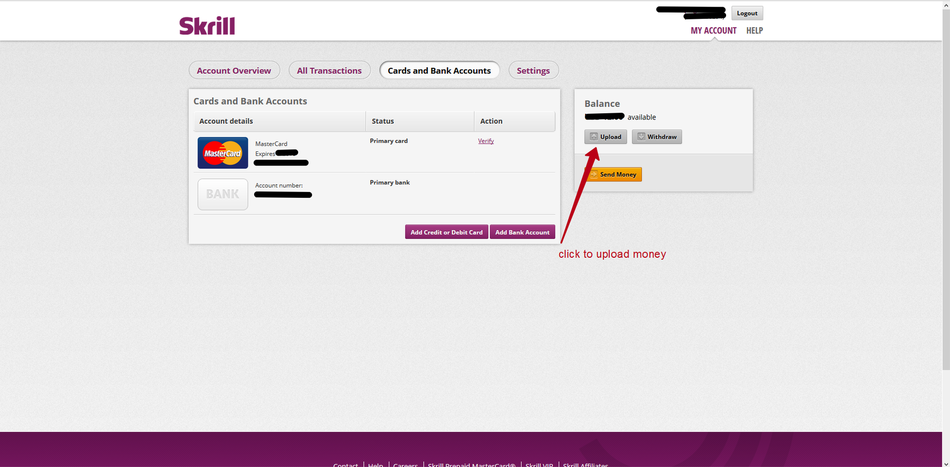Click the Skrill logo
Image resolution: width=950 pixels, height=467 pixels.
click(x=207, y=25)
